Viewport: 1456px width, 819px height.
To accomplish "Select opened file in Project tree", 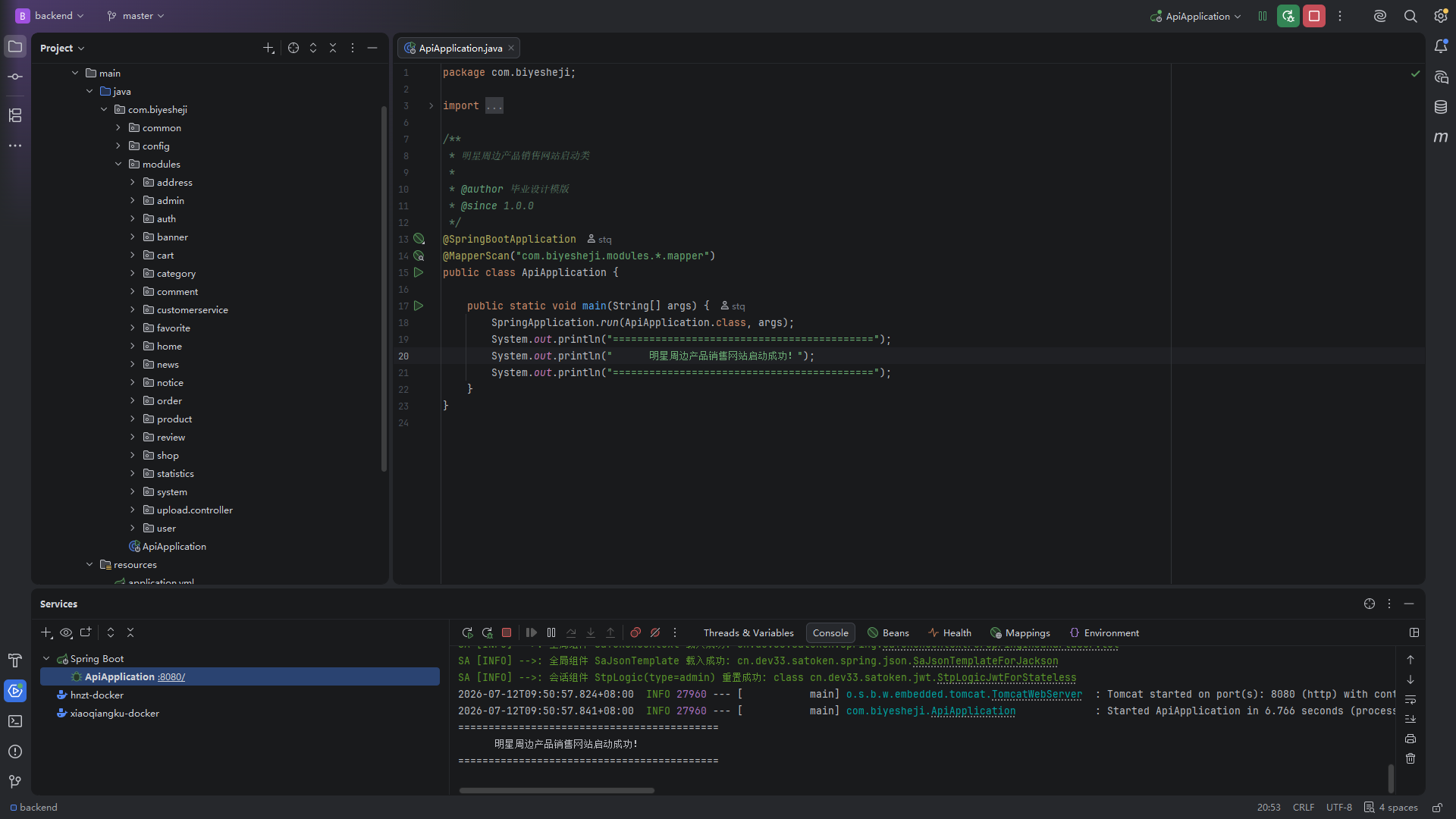I will pos(293,48).
